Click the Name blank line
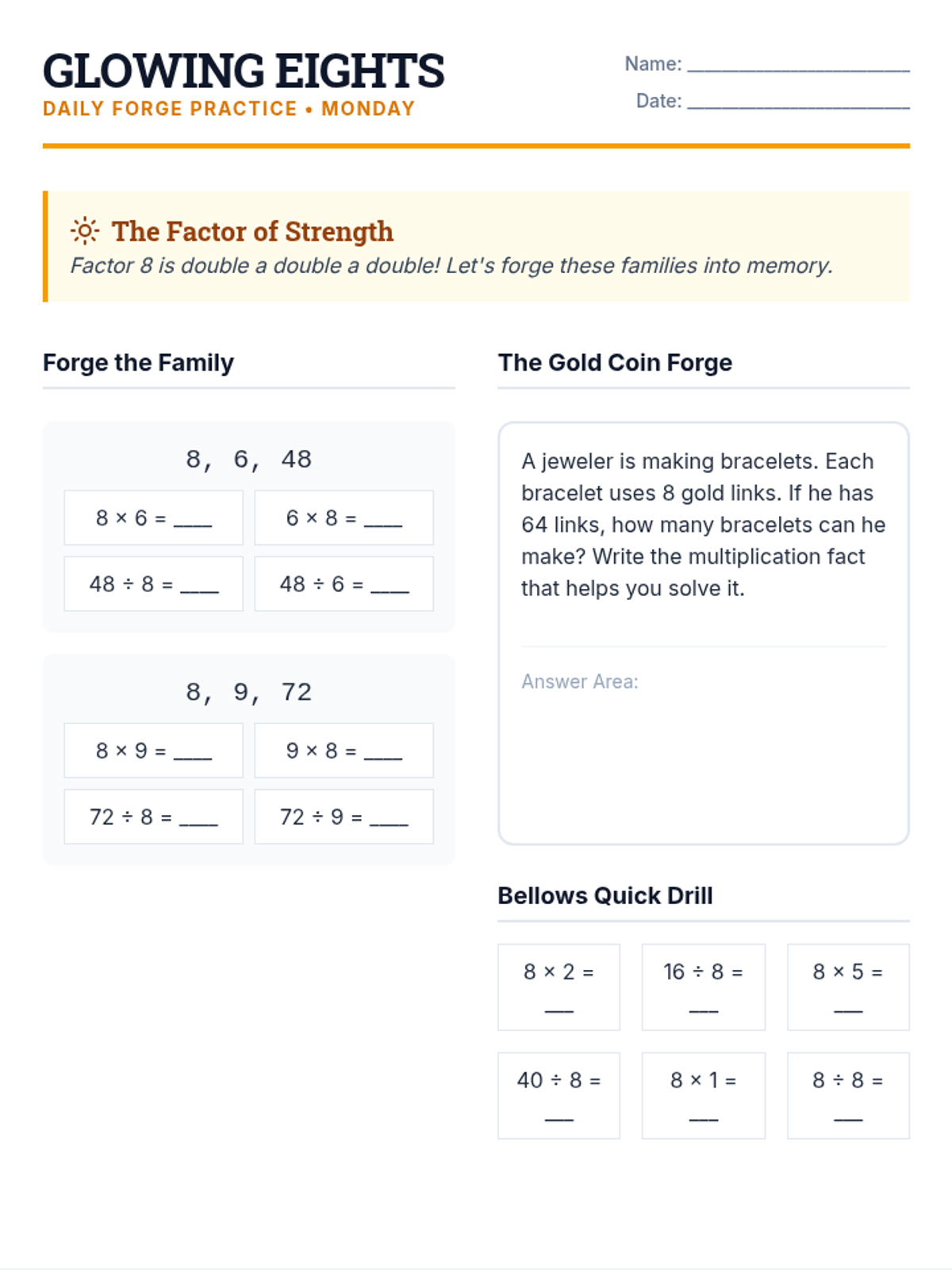Viewport: 952px width, 1270px height. [x=797, y=65]
